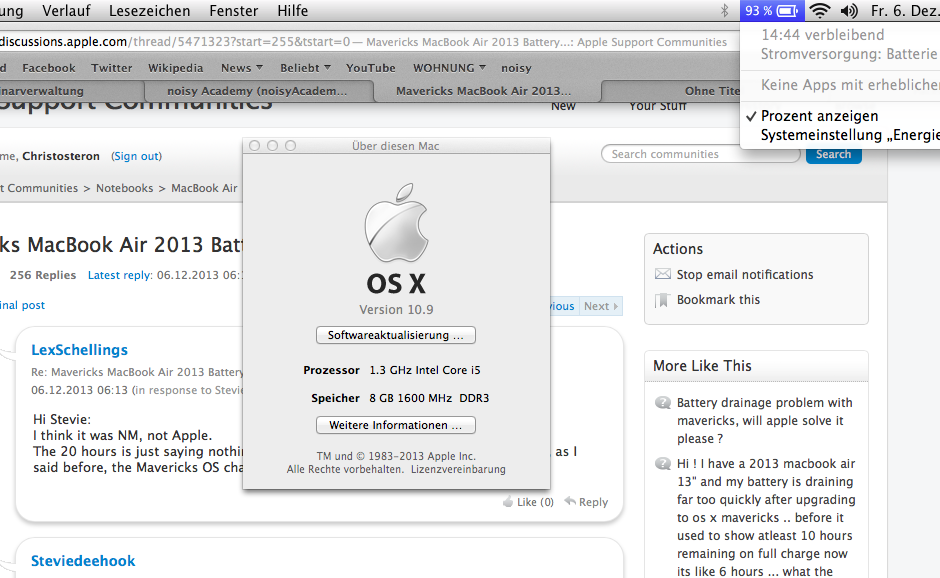Click the battery status icon in menu bar
Image resolution: width=940 pixels, height=578 pixels.
pos(772,11)
